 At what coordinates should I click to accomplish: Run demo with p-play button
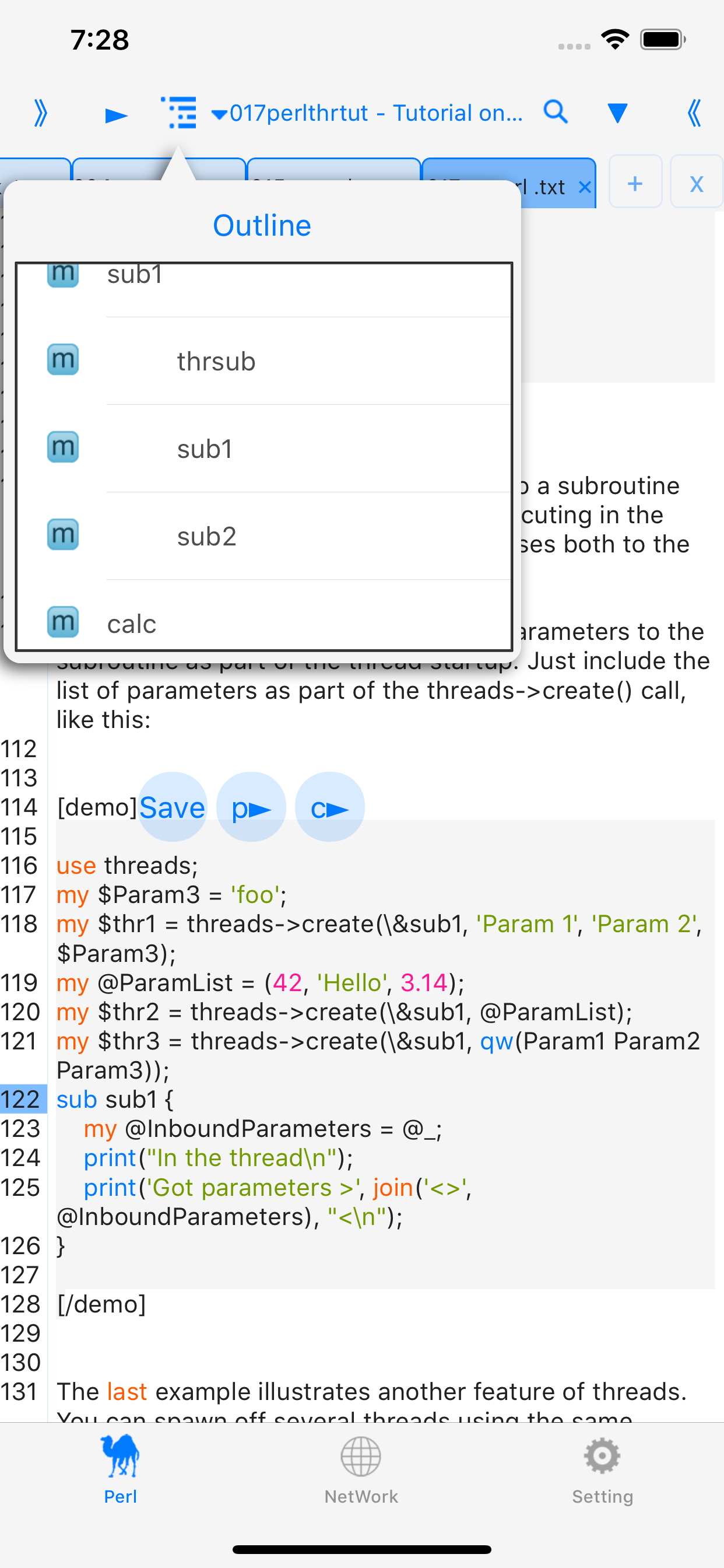pos(251,807)
